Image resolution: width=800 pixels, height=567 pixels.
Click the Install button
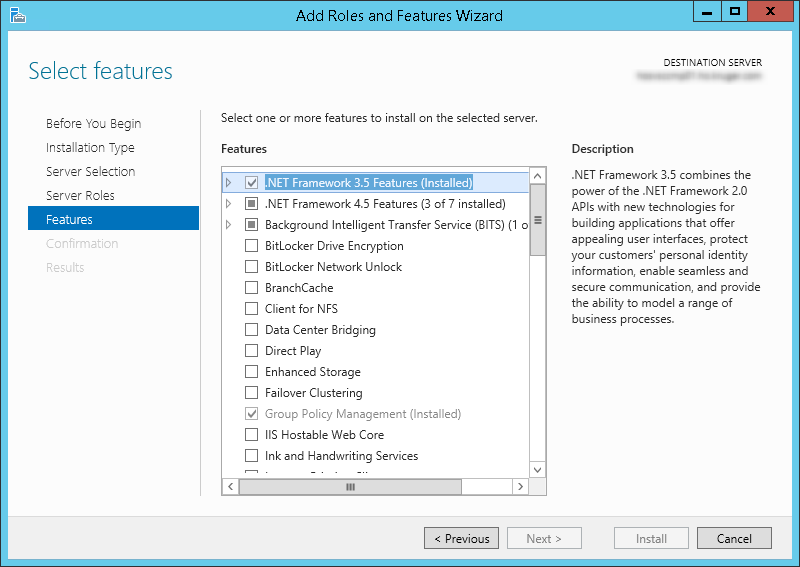(651, 538)
